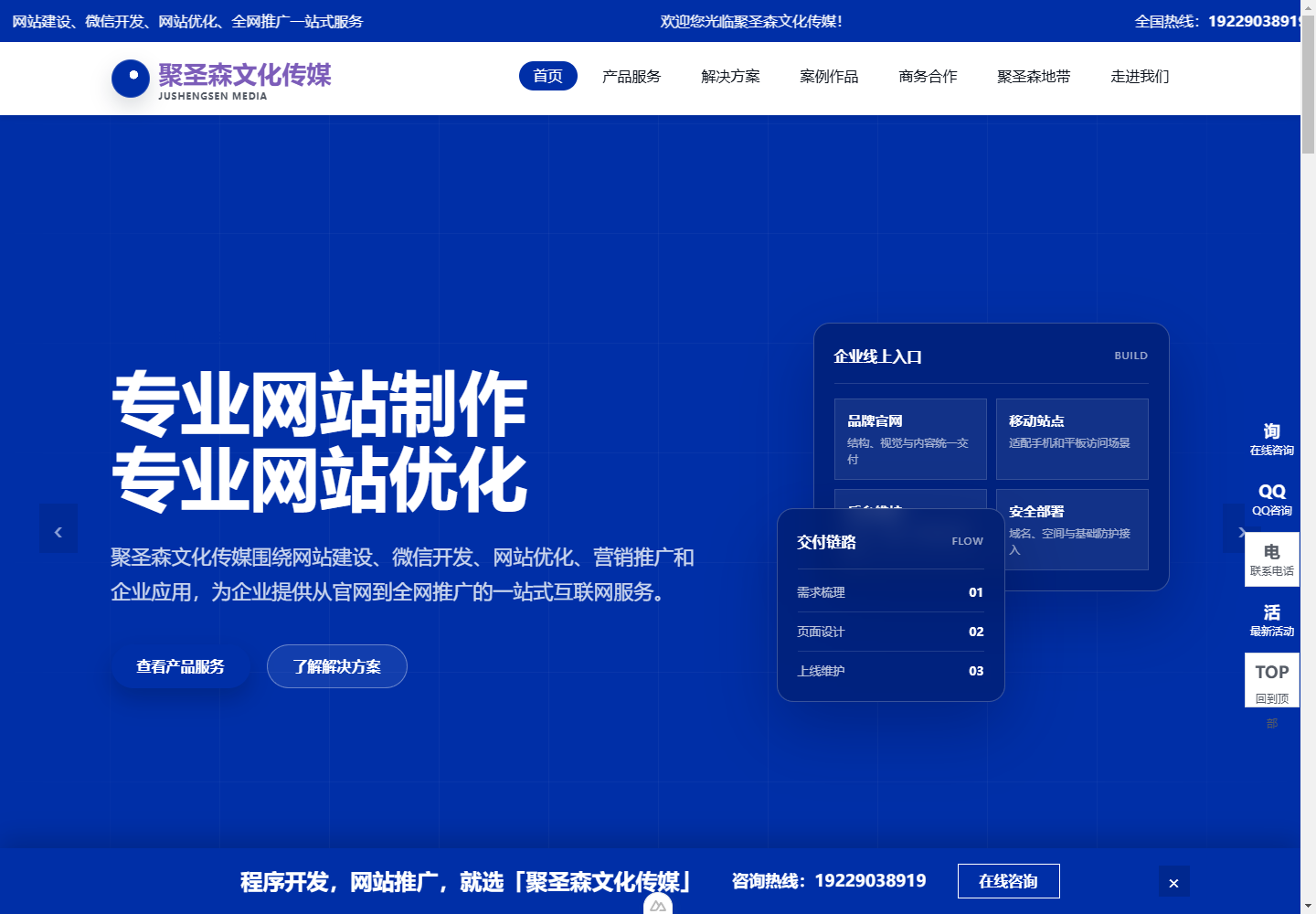
Task: Click 在线咨询 button in bottom bar
Action: click(x=1009, y=881)
